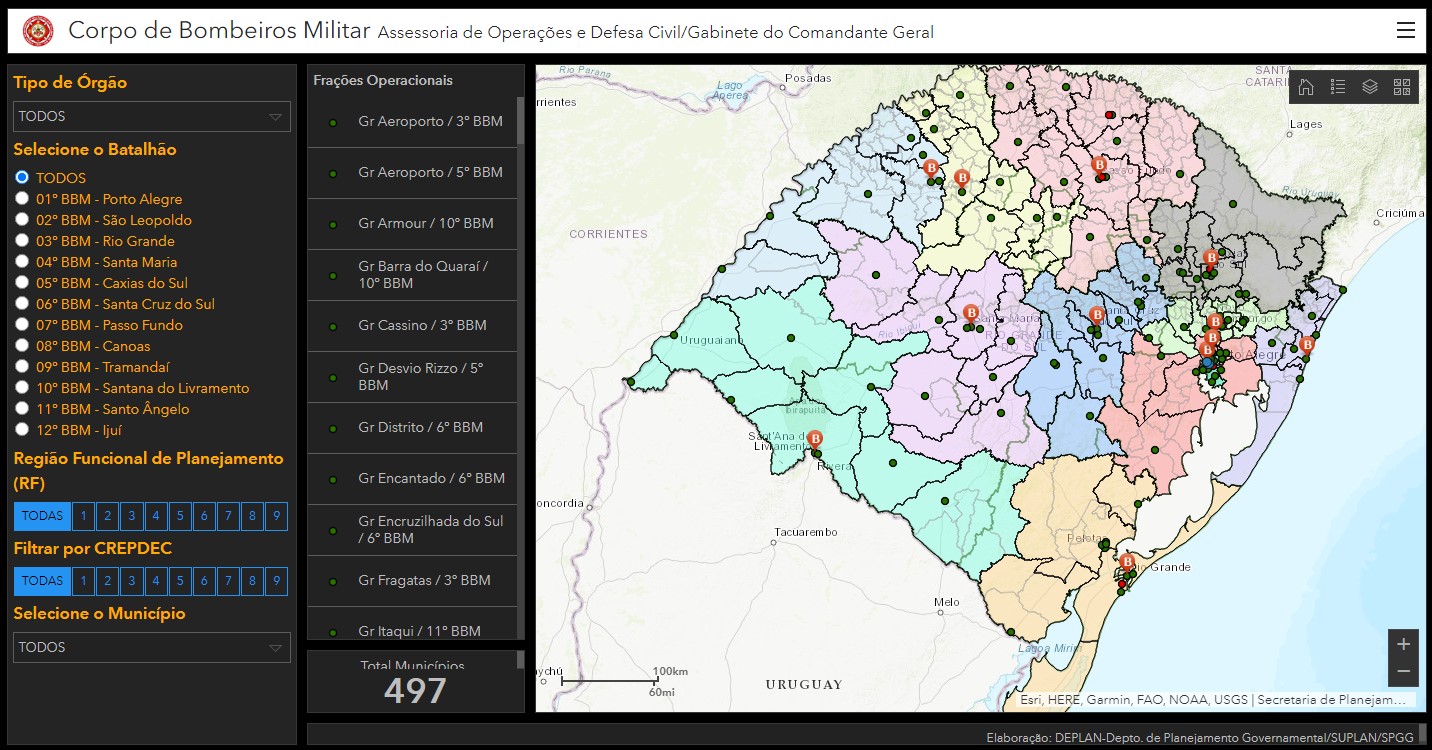Viewport: 1432px width, 750px height.
Task: Select Região Funcional filter number 5
Action: [180, 516]
